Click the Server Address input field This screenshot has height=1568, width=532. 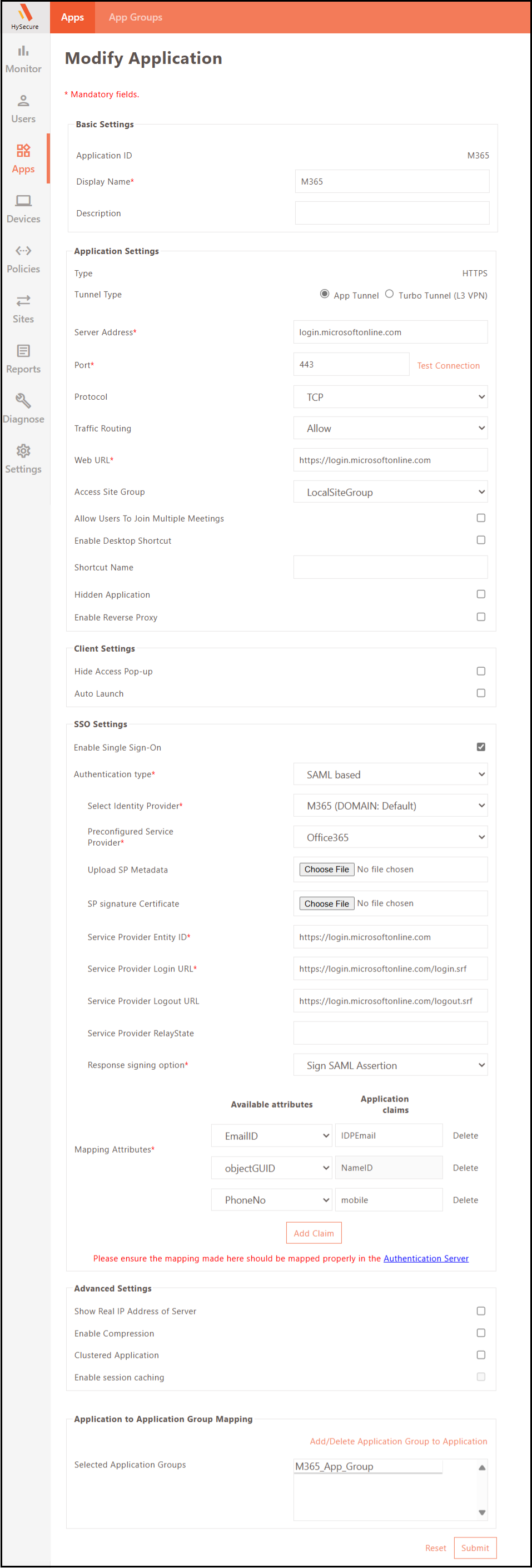pyautogui.click(x=390, y=333)
